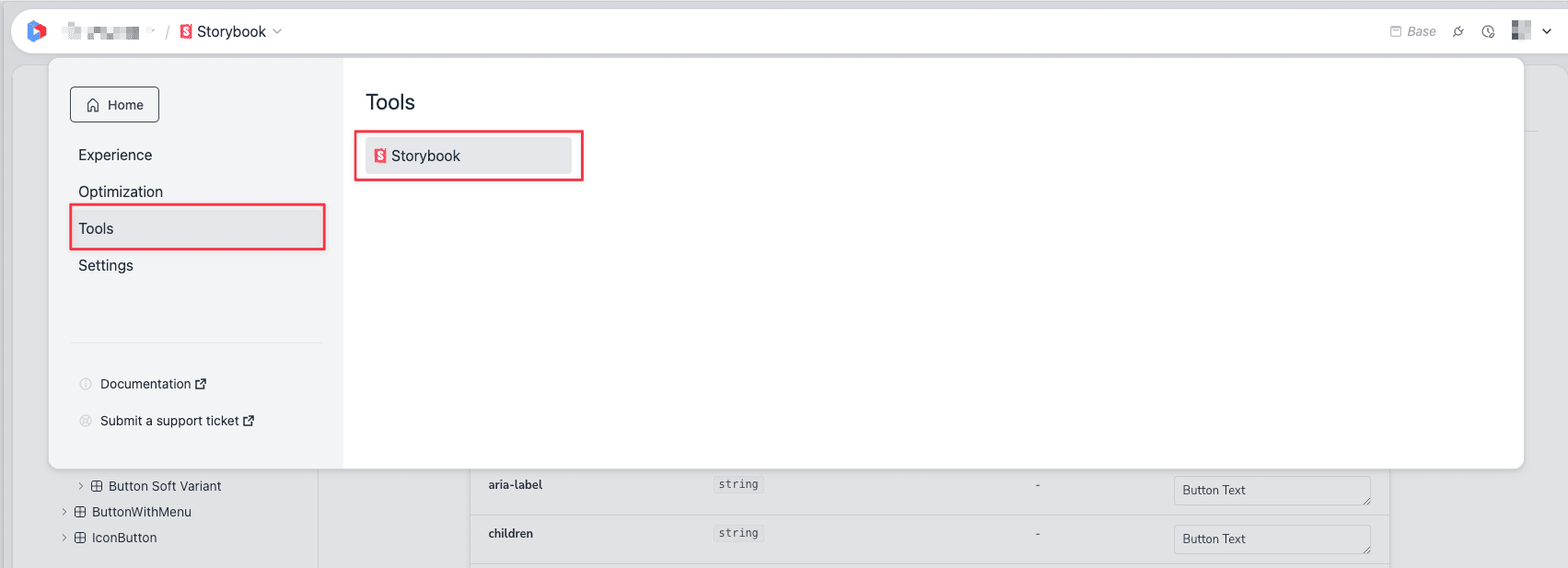Click the component icon beside ButtonWithMenu

pos(80,512)
